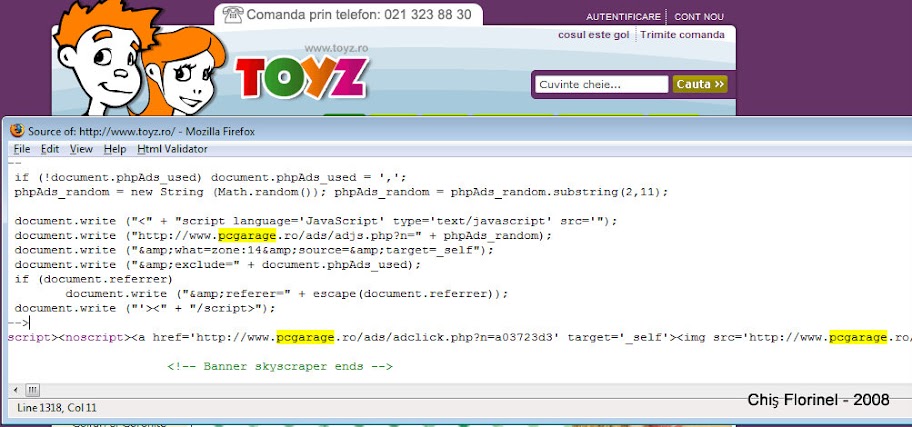912x427 pixels.
Task: Click the 'exclude=' document.write line
Action: [x=218, y=265]
